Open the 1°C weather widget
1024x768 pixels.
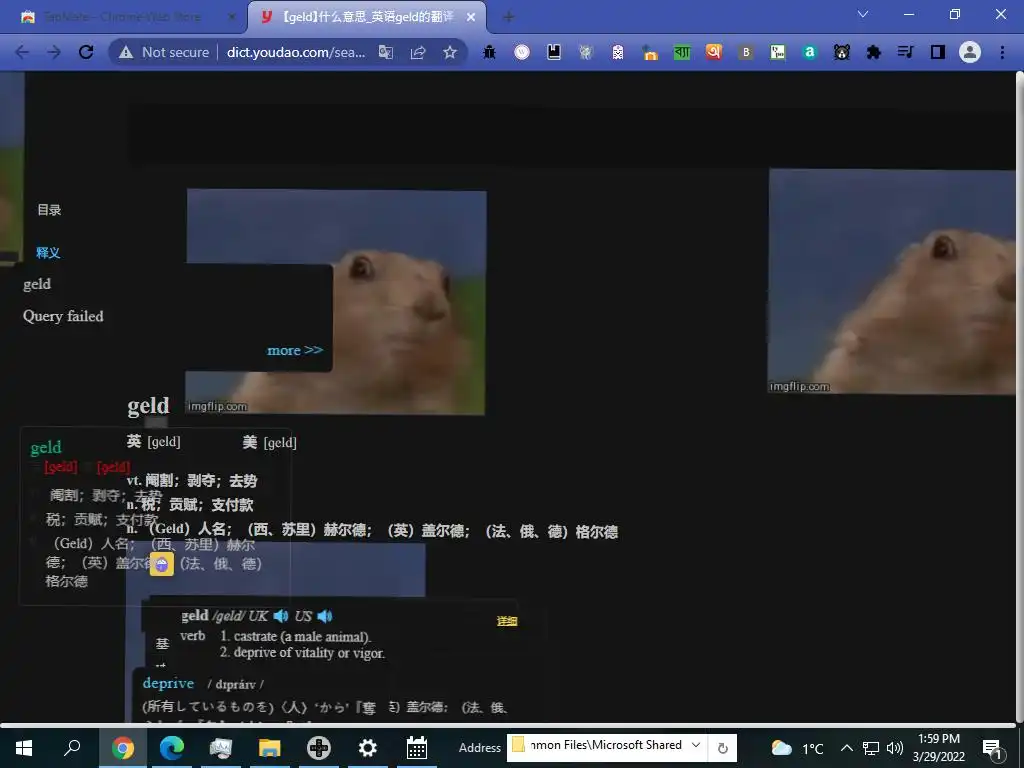point(797,748)
